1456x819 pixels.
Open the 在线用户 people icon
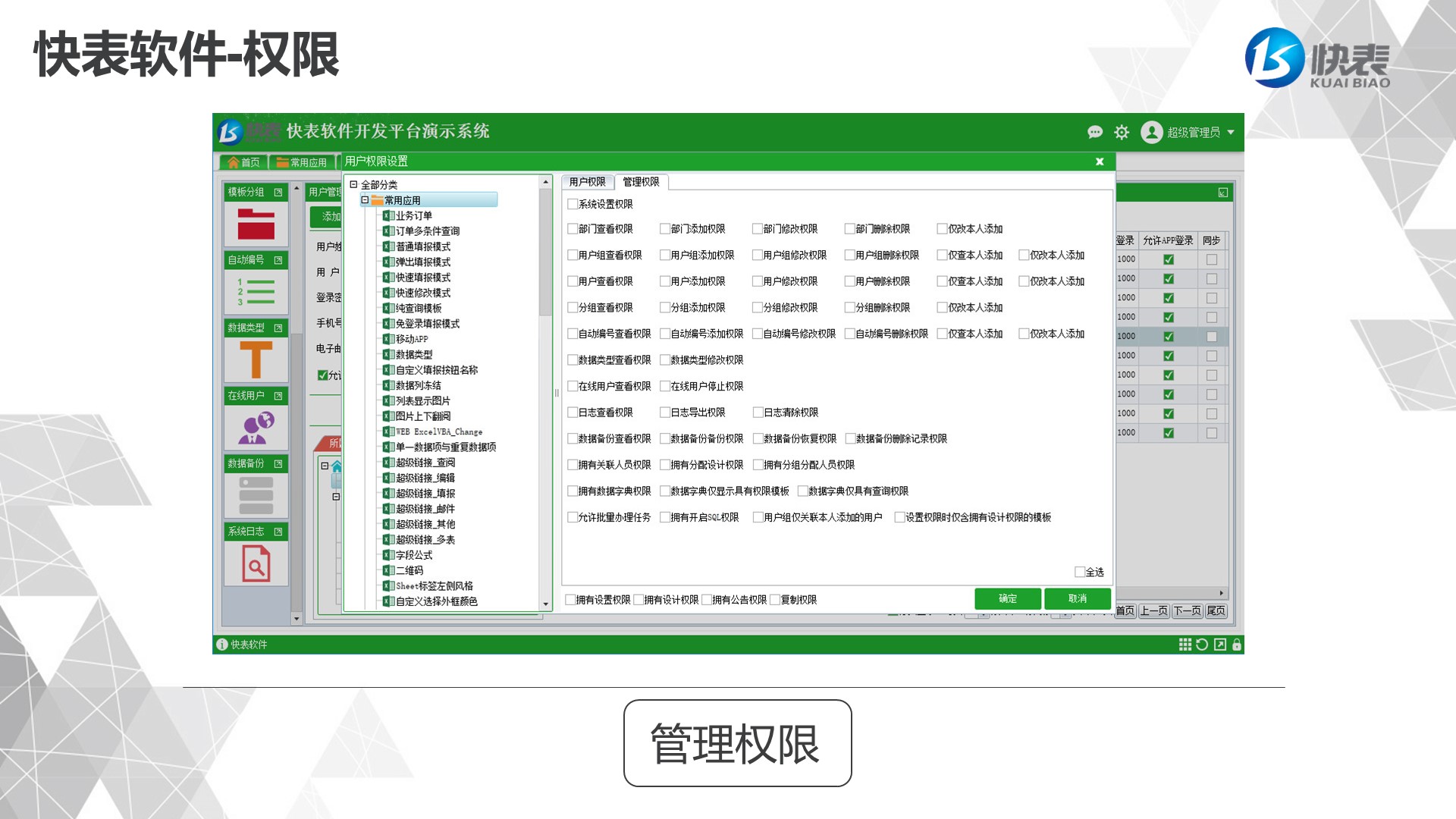click(x=256, y=428)
